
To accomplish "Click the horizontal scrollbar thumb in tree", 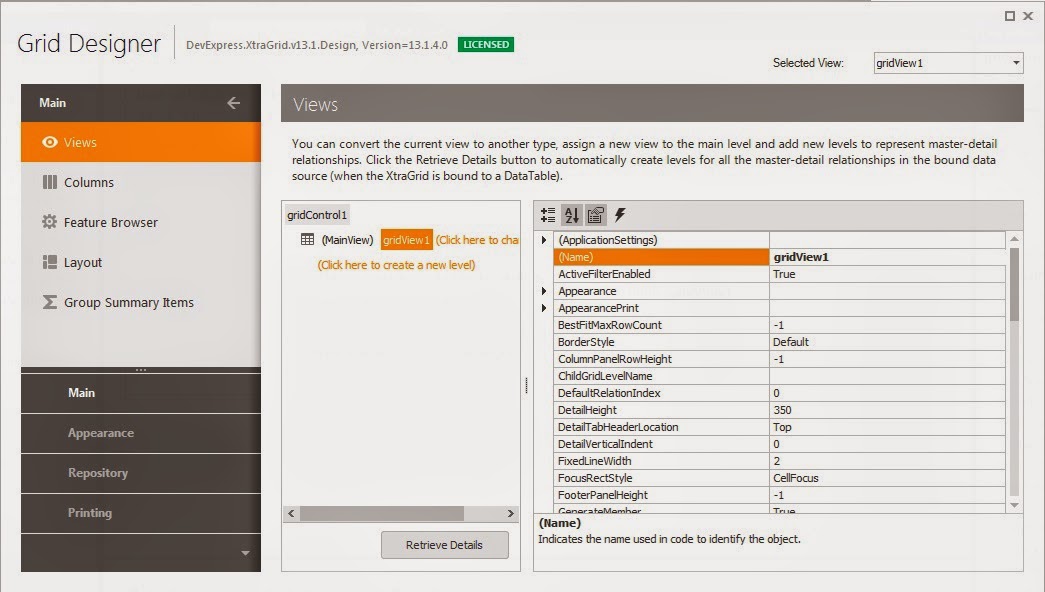I will pos(382,513).
